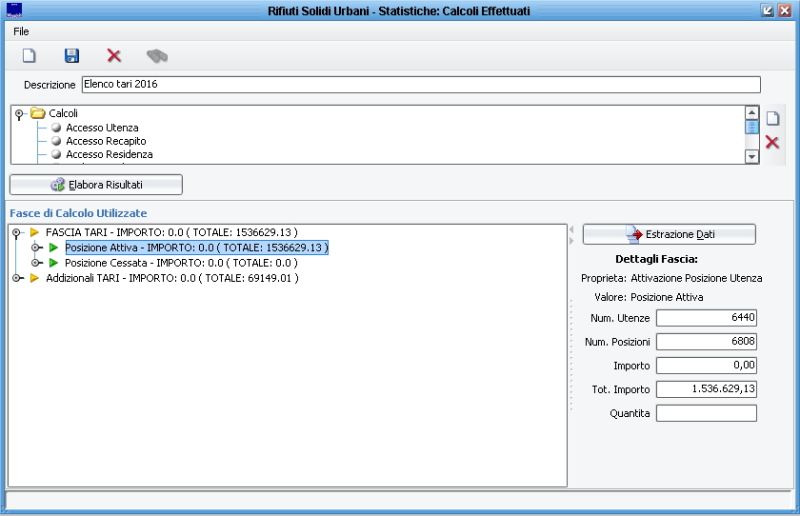
Task: Click the gray bullet beside Accesso Utenza
Action: [57, 128]
